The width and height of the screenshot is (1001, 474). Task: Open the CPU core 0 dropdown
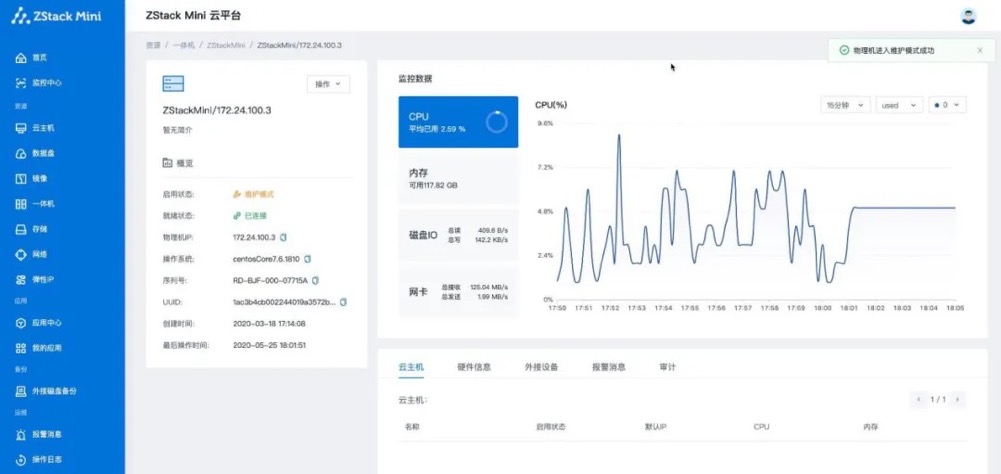pyautogui.click(x=947, y=105)
